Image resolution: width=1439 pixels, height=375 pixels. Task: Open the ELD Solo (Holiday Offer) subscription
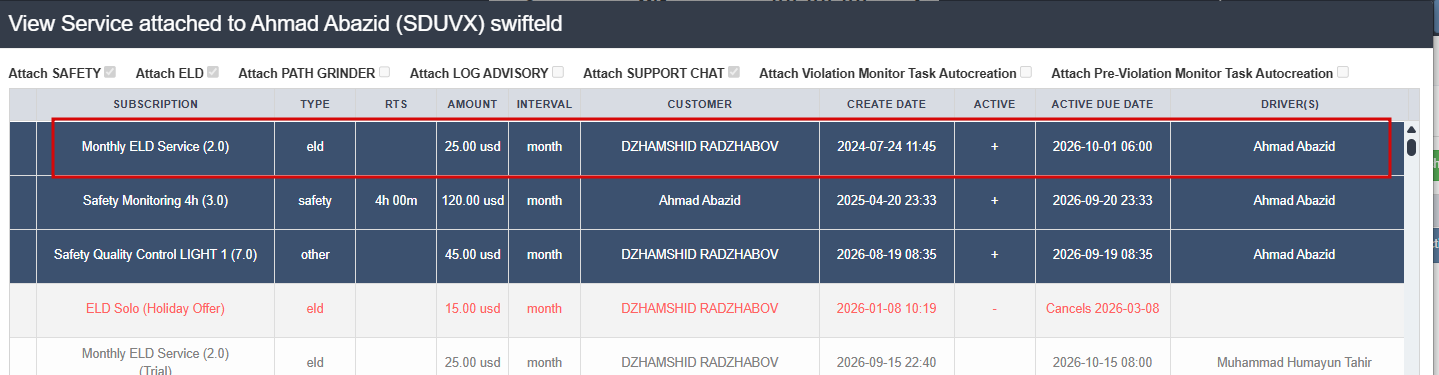click(155, 308)
